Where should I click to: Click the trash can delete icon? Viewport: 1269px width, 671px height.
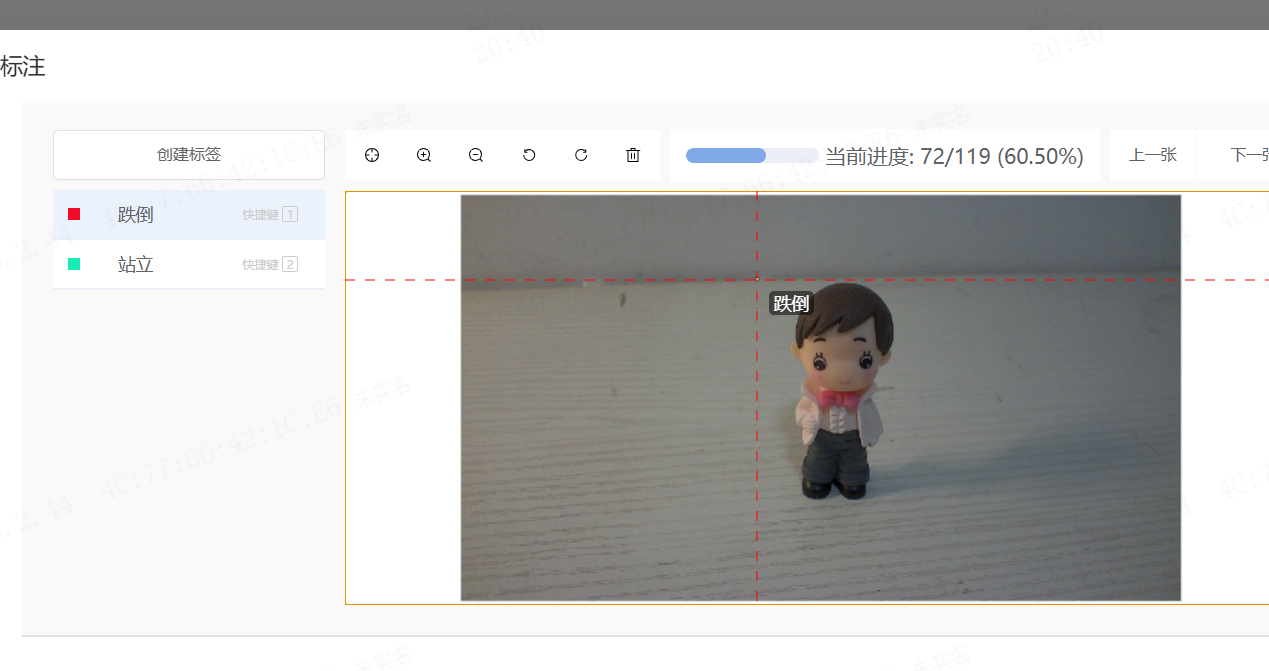(x=633, y=155)
